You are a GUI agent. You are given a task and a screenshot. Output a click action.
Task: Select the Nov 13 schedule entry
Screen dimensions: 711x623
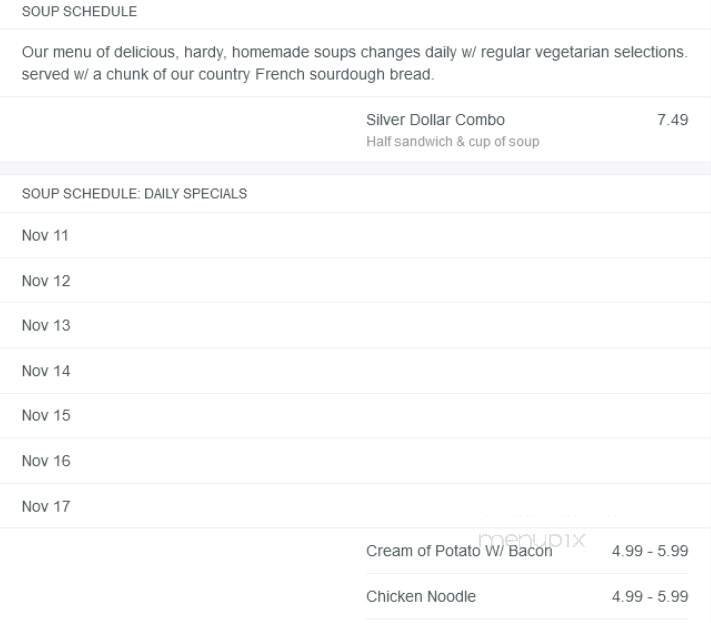click(46, 326)
